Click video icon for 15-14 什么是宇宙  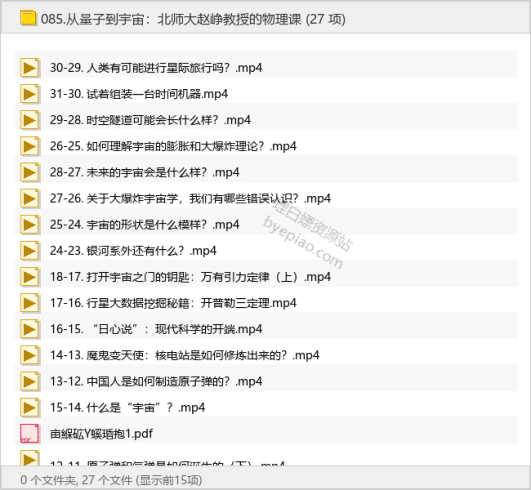click(x=29, y=407)
